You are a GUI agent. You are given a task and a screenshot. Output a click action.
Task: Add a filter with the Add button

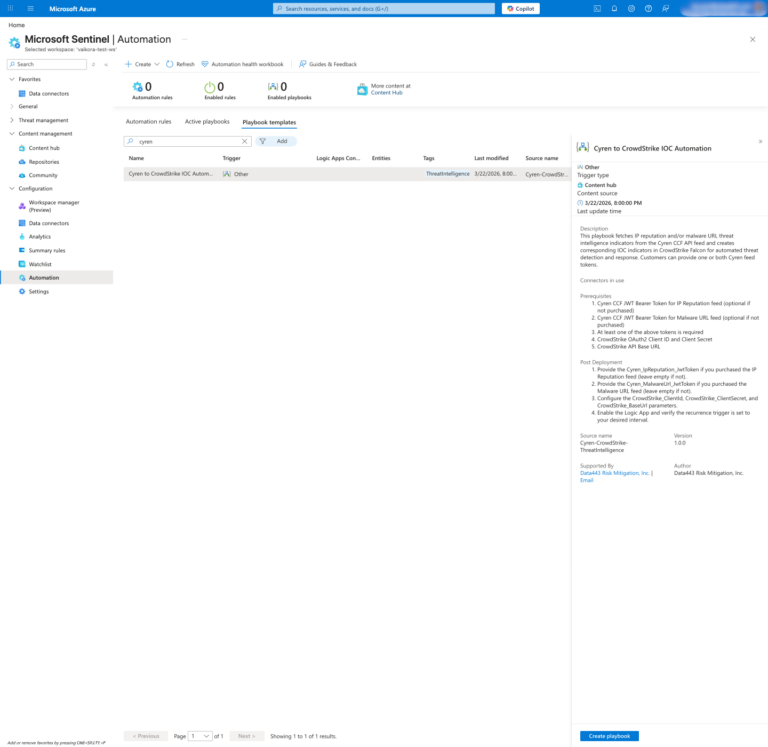(x=276, y=141)
